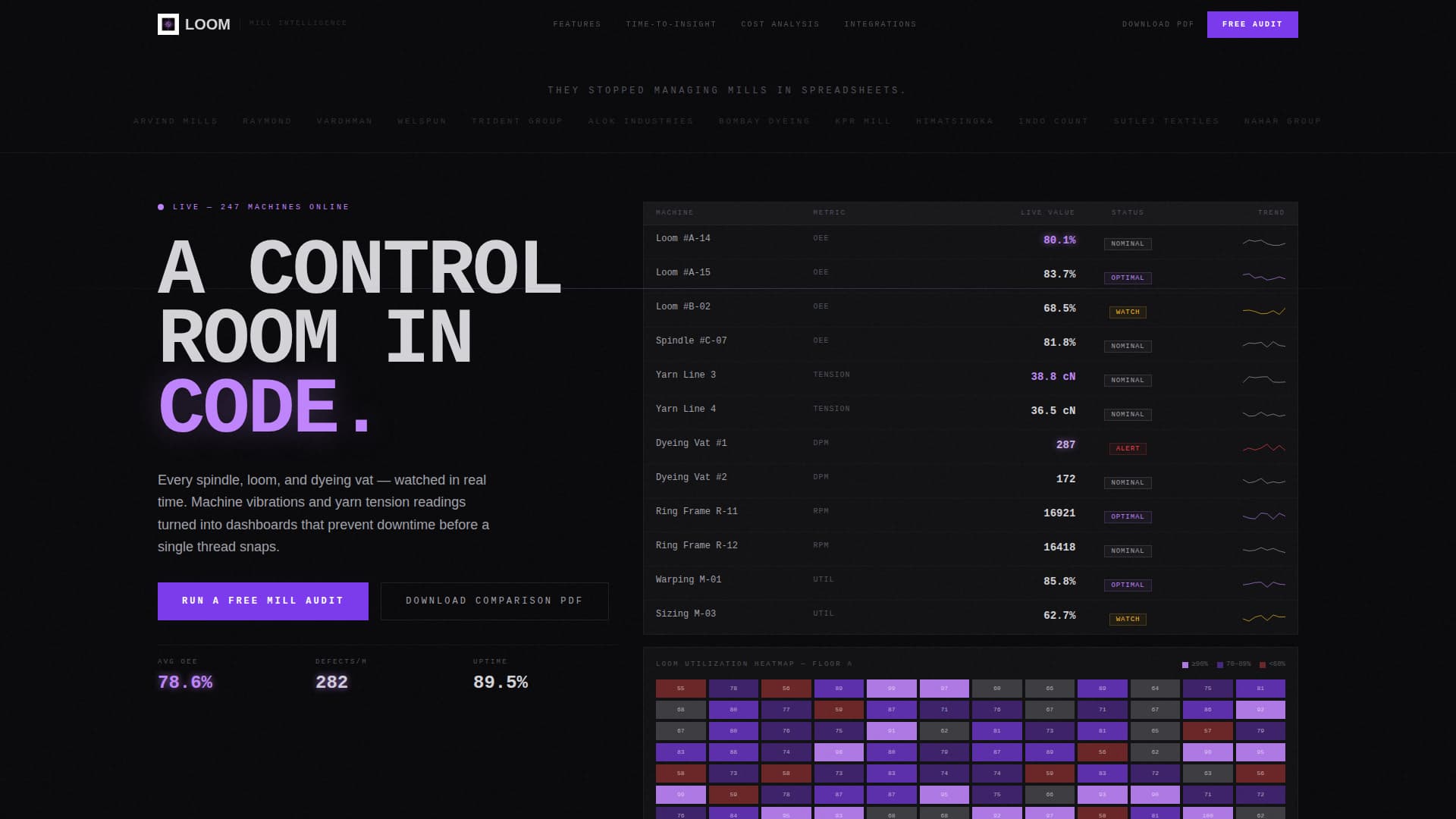This screenshot has width=1456, height=819.
Task: Select Nahar Group customer name
Action: [1282, 121]
